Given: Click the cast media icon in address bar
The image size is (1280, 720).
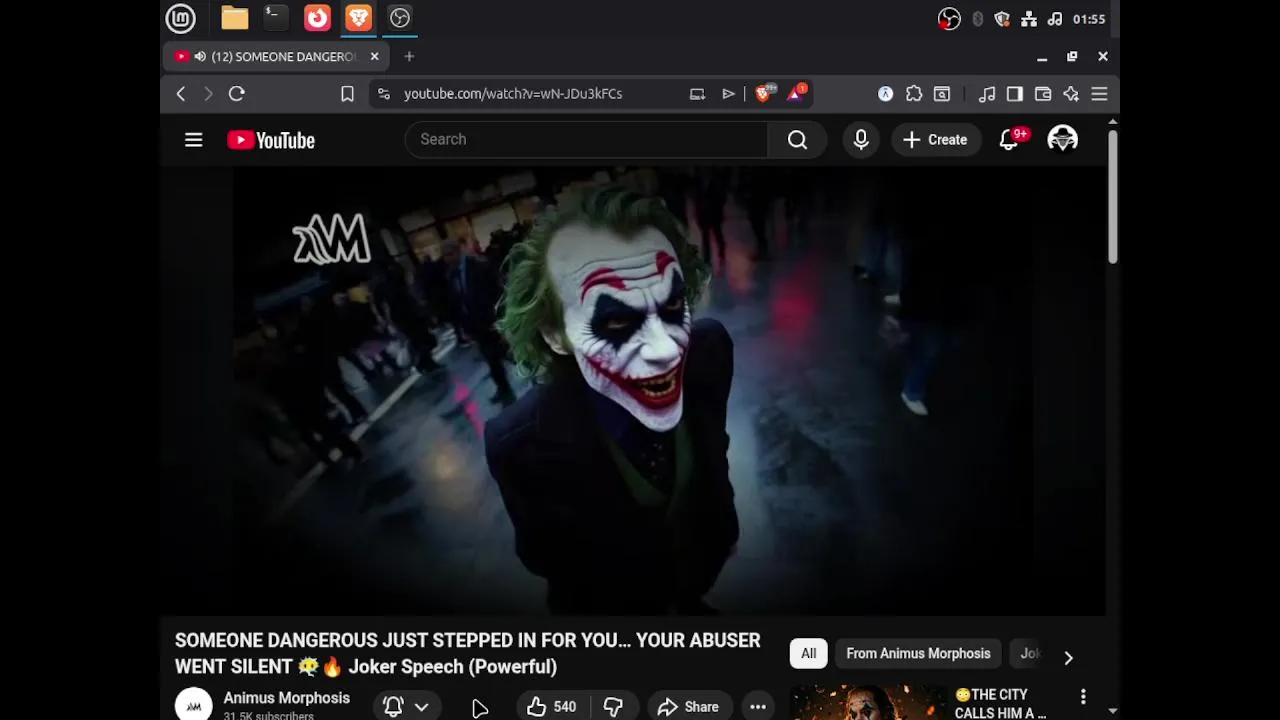Looking at the screenshot, I should tap(697, 94).
